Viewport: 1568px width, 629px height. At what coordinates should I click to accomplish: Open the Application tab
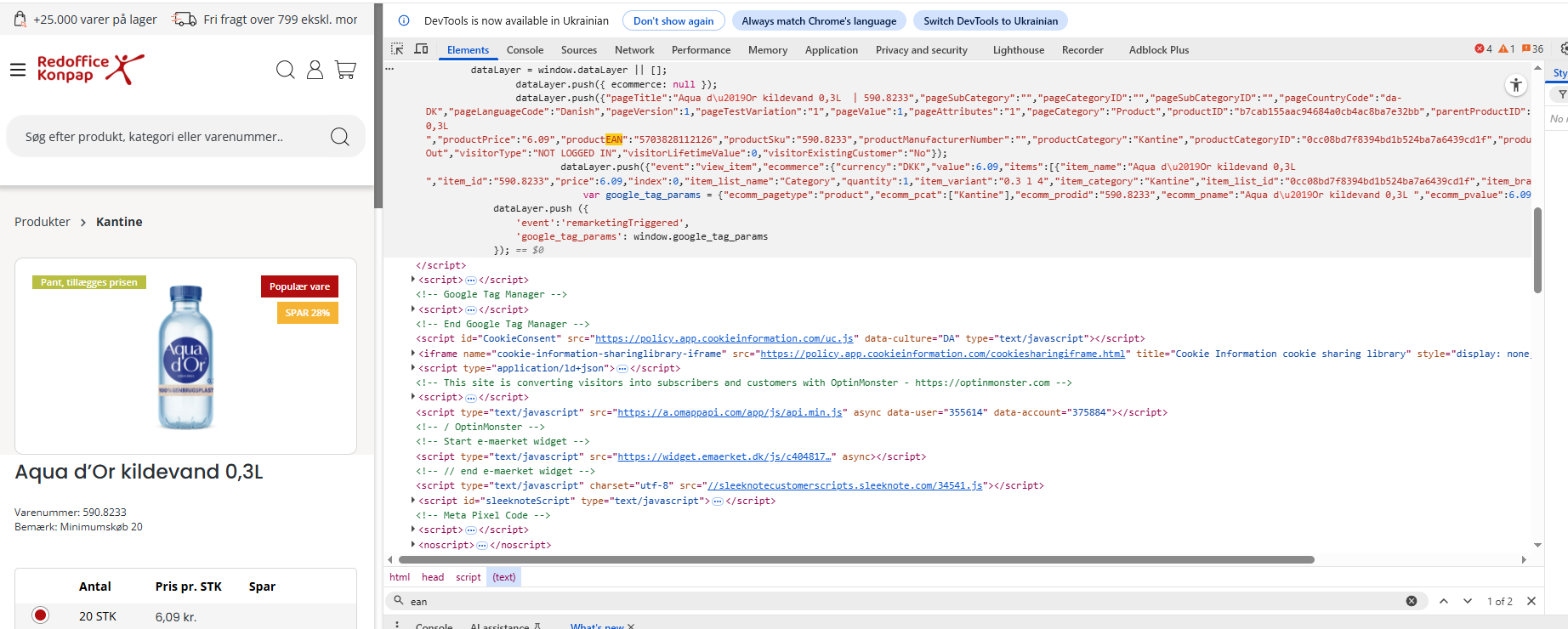831,50
